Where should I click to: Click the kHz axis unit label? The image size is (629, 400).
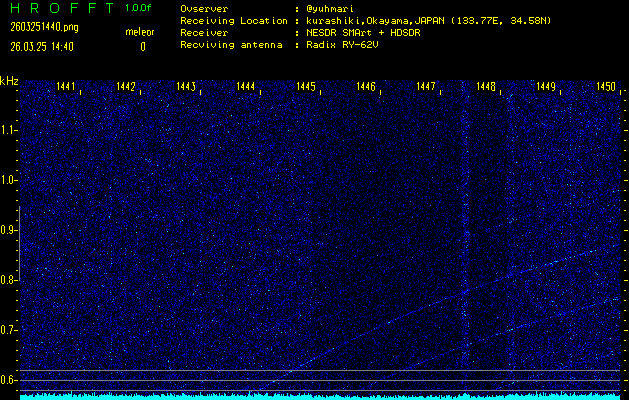(x=9, y=80)
